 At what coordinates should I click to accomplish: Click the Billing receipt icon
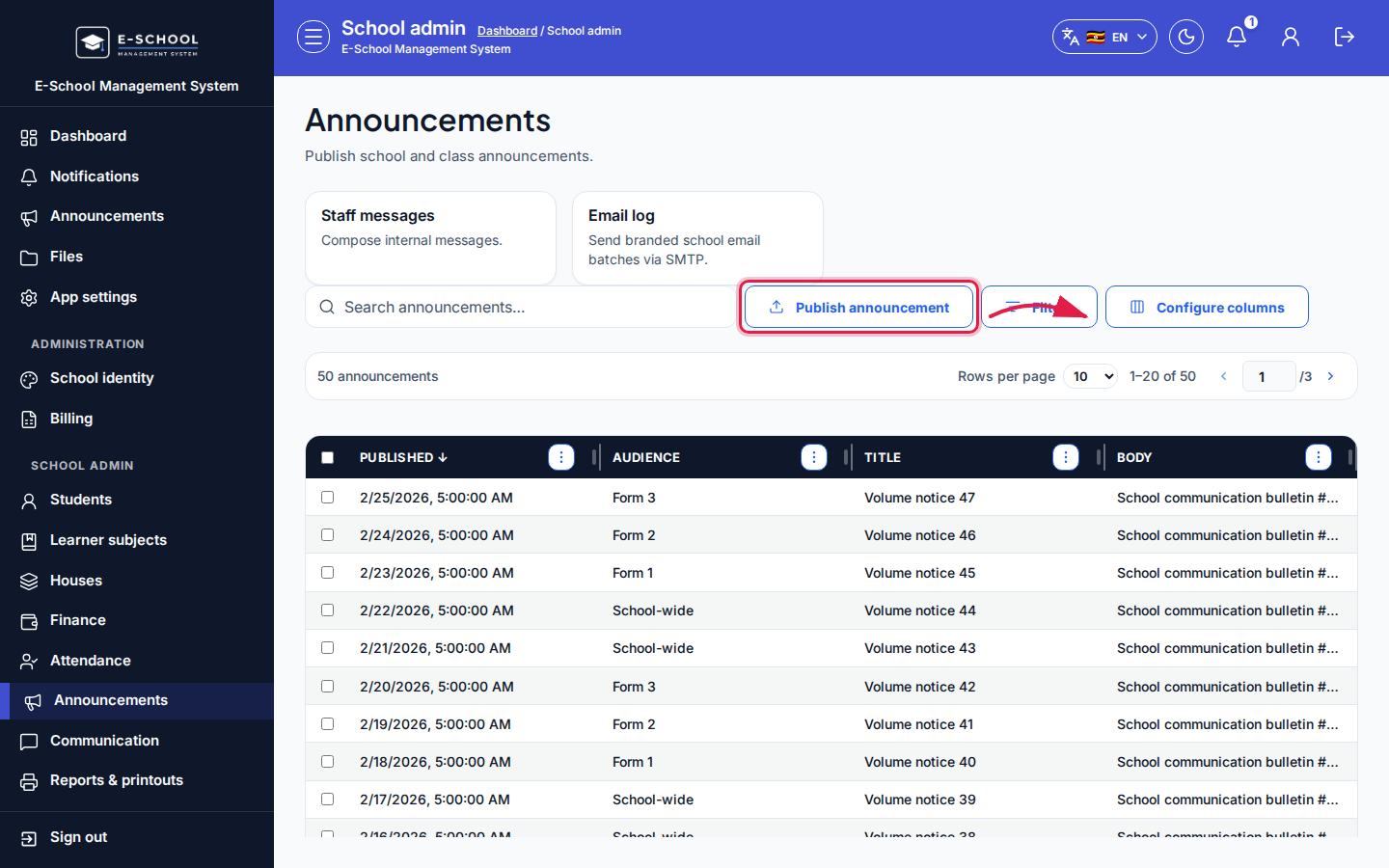coord(29,420)
